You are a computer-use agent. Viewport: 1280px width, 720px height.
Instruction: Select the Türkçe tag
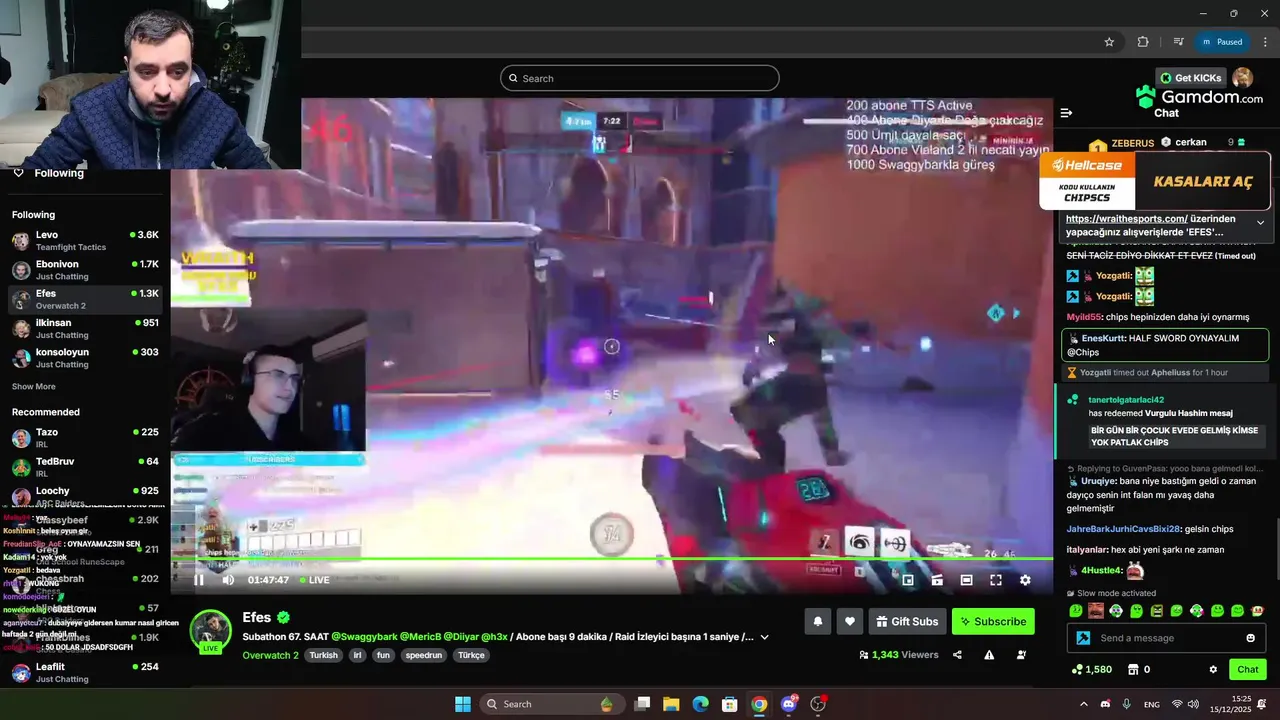[471, 656]
